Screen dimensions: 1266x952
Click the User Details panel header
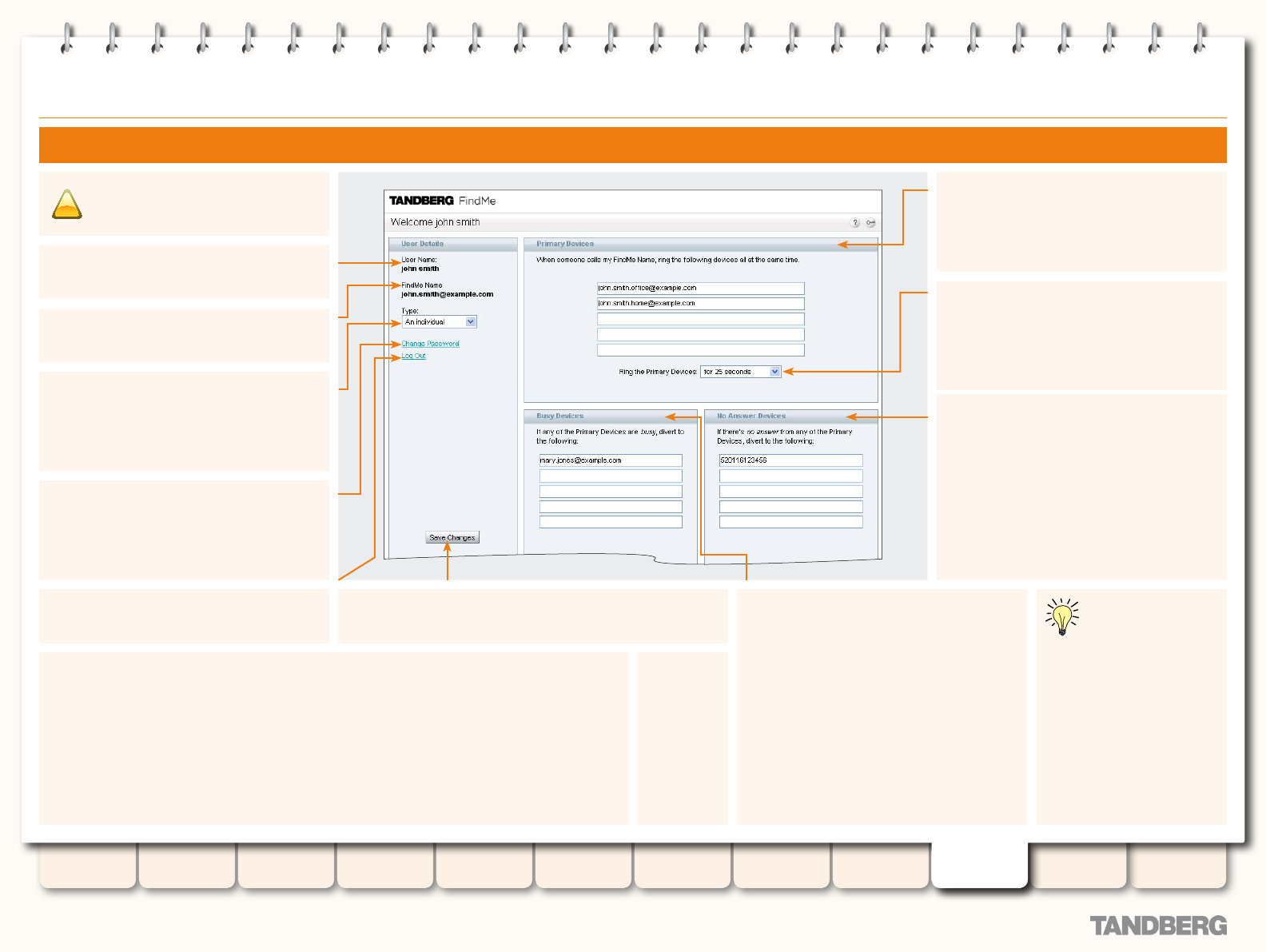453,244
